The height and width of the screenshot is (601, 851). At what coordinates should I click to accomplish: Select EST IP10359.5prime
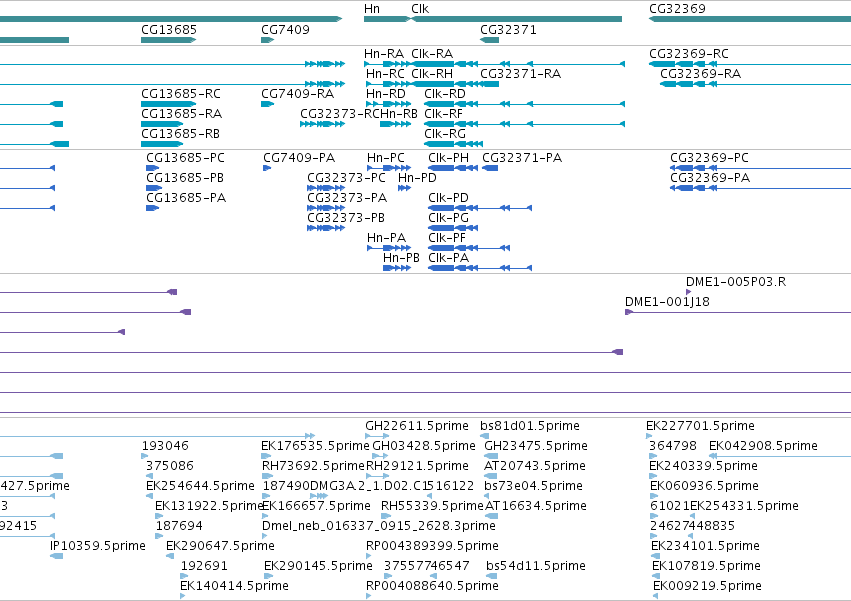click(x=98, y=546)
